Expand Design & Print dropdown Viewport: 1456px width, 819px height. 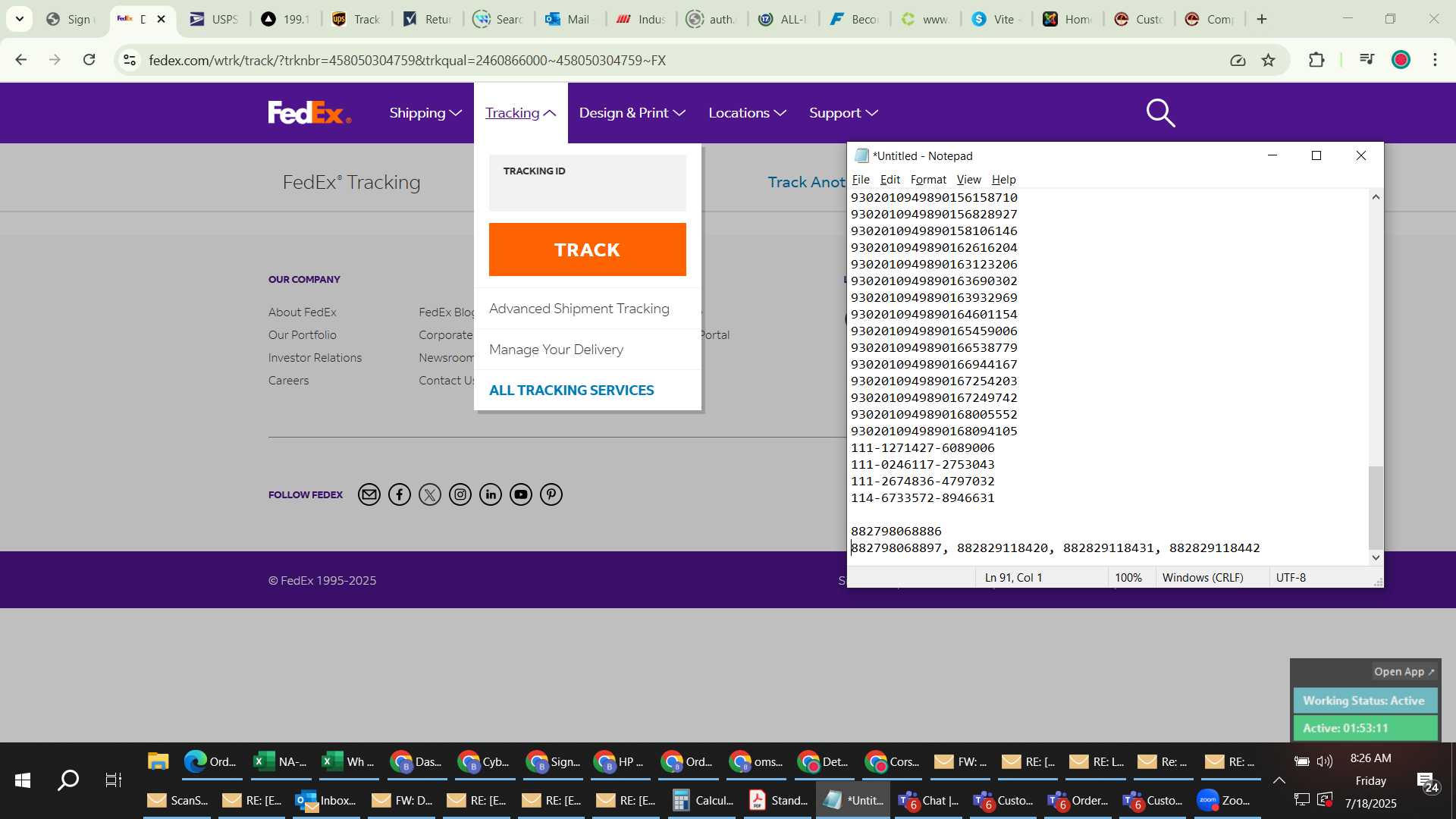click(x=632, y=113)
